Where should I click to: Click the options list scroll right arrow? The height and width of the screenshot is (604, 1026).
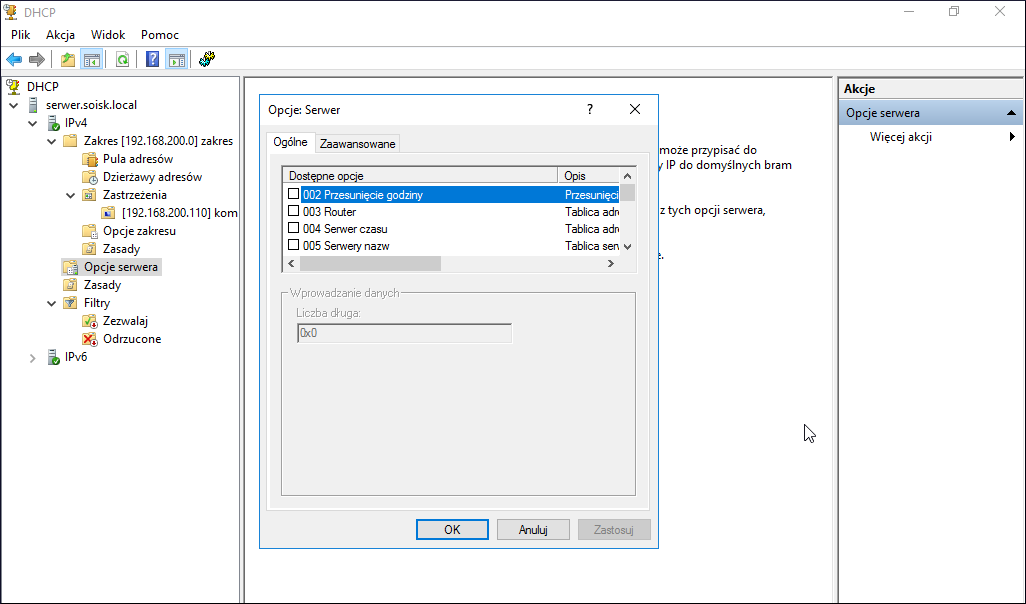tap(610, 263)
